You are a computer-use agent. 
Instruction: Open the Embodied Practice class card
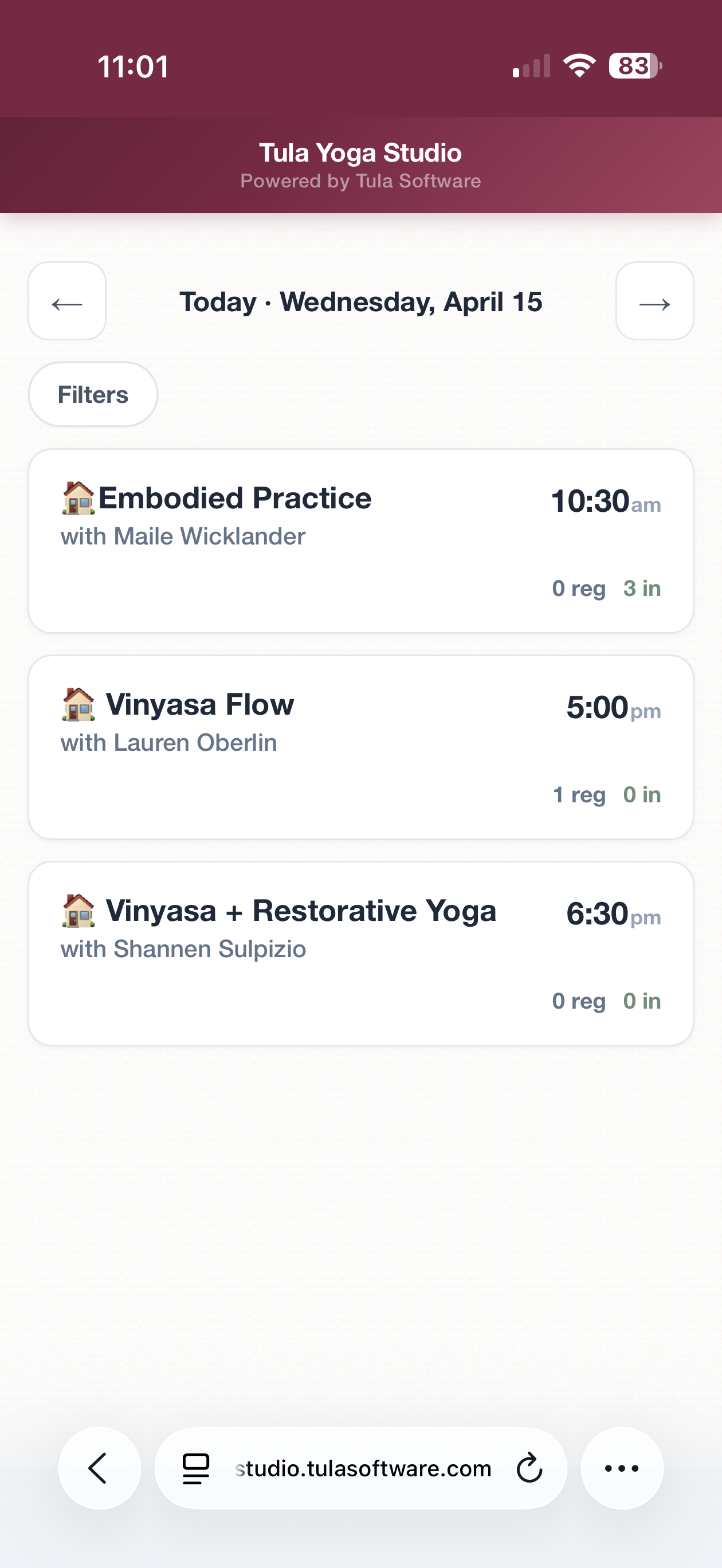click(361, 541)
